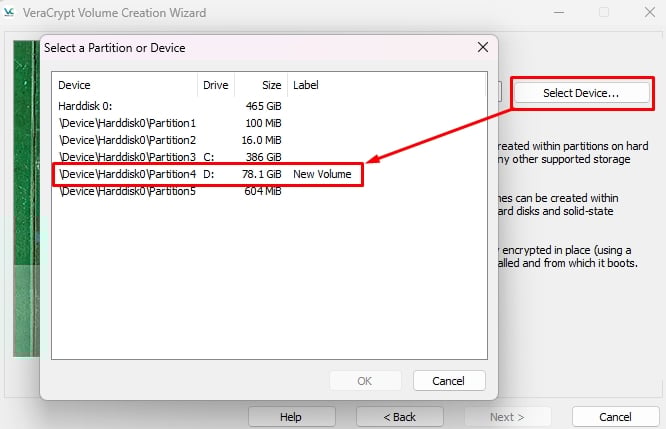
Task: Sort by the Device column header
Action: [125, 85]
